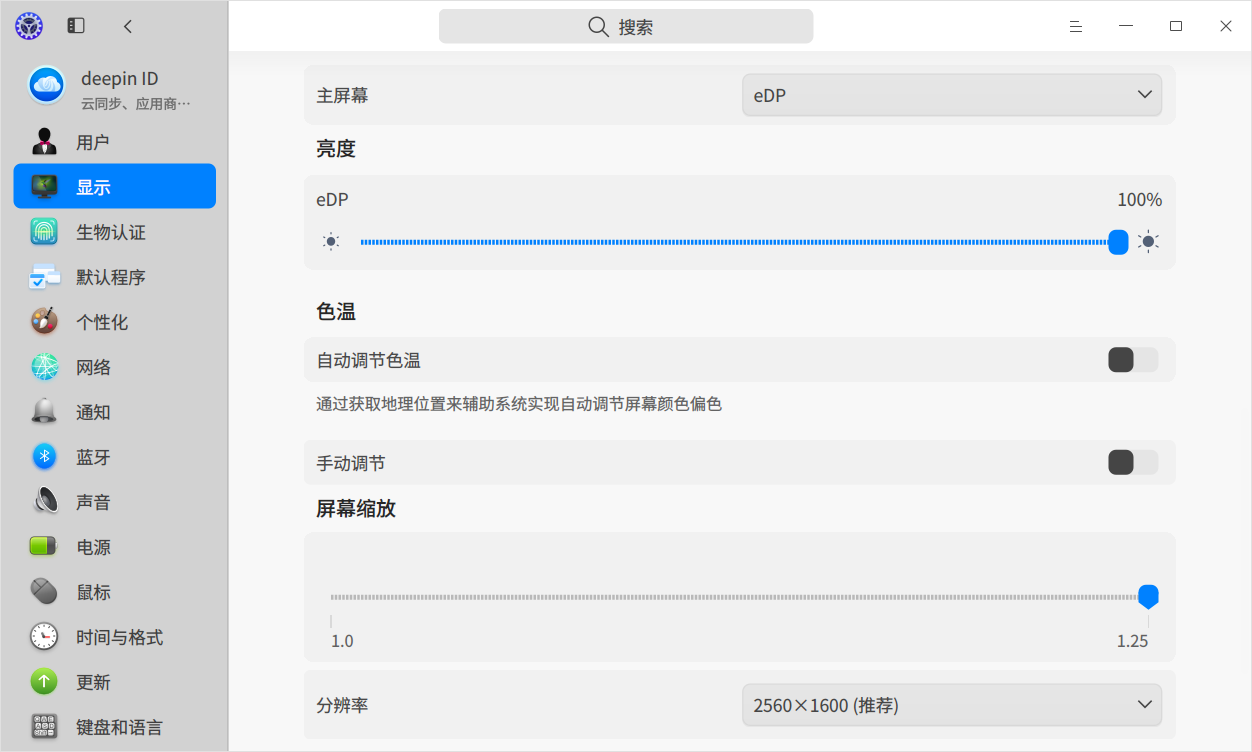
Task: Turn on the 手动调节 switch
Action: point(1133,462)
